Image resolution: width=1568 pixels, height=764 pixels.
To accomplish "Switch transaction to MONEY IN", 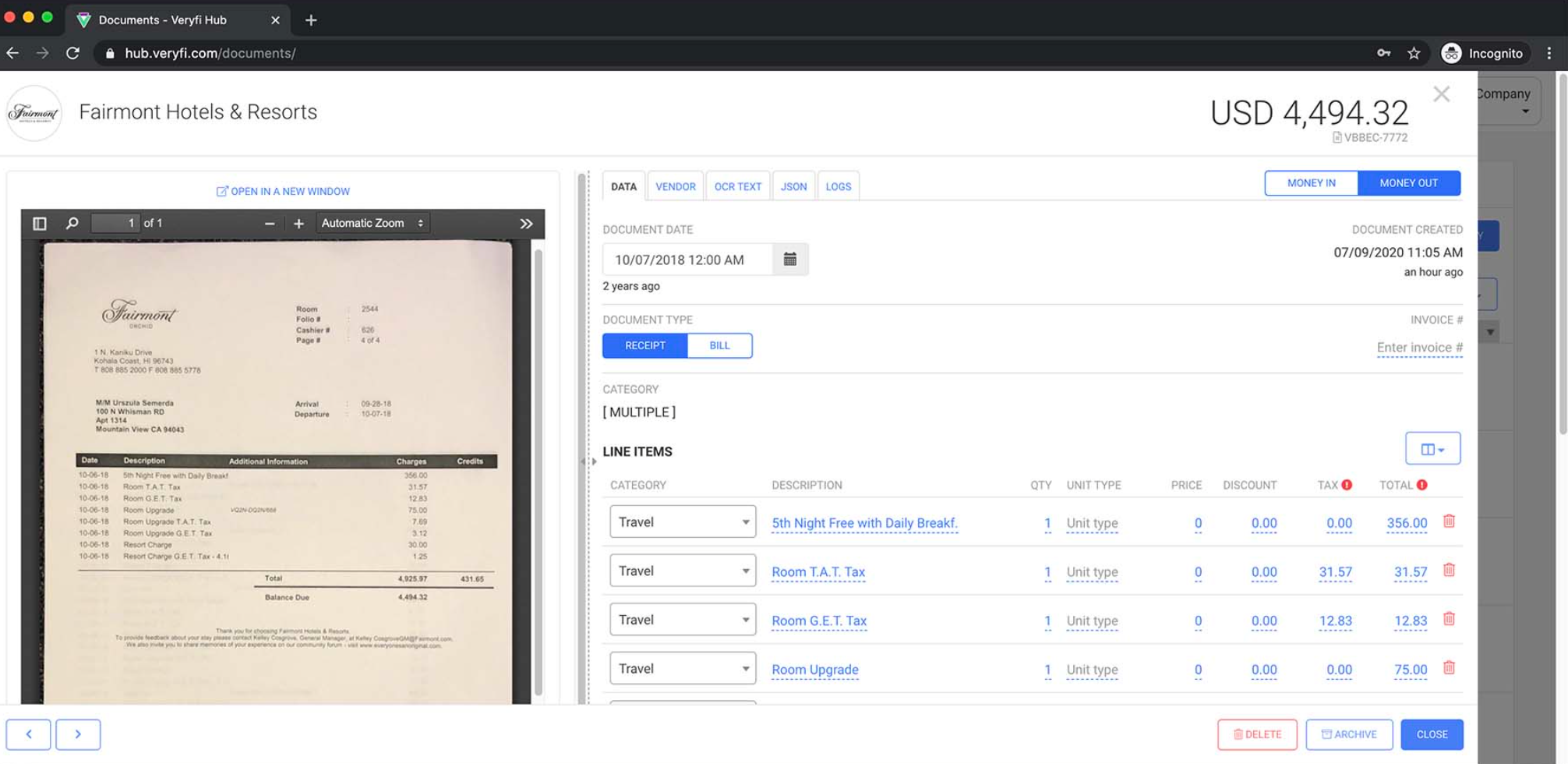I will (x=1312, y=183).
